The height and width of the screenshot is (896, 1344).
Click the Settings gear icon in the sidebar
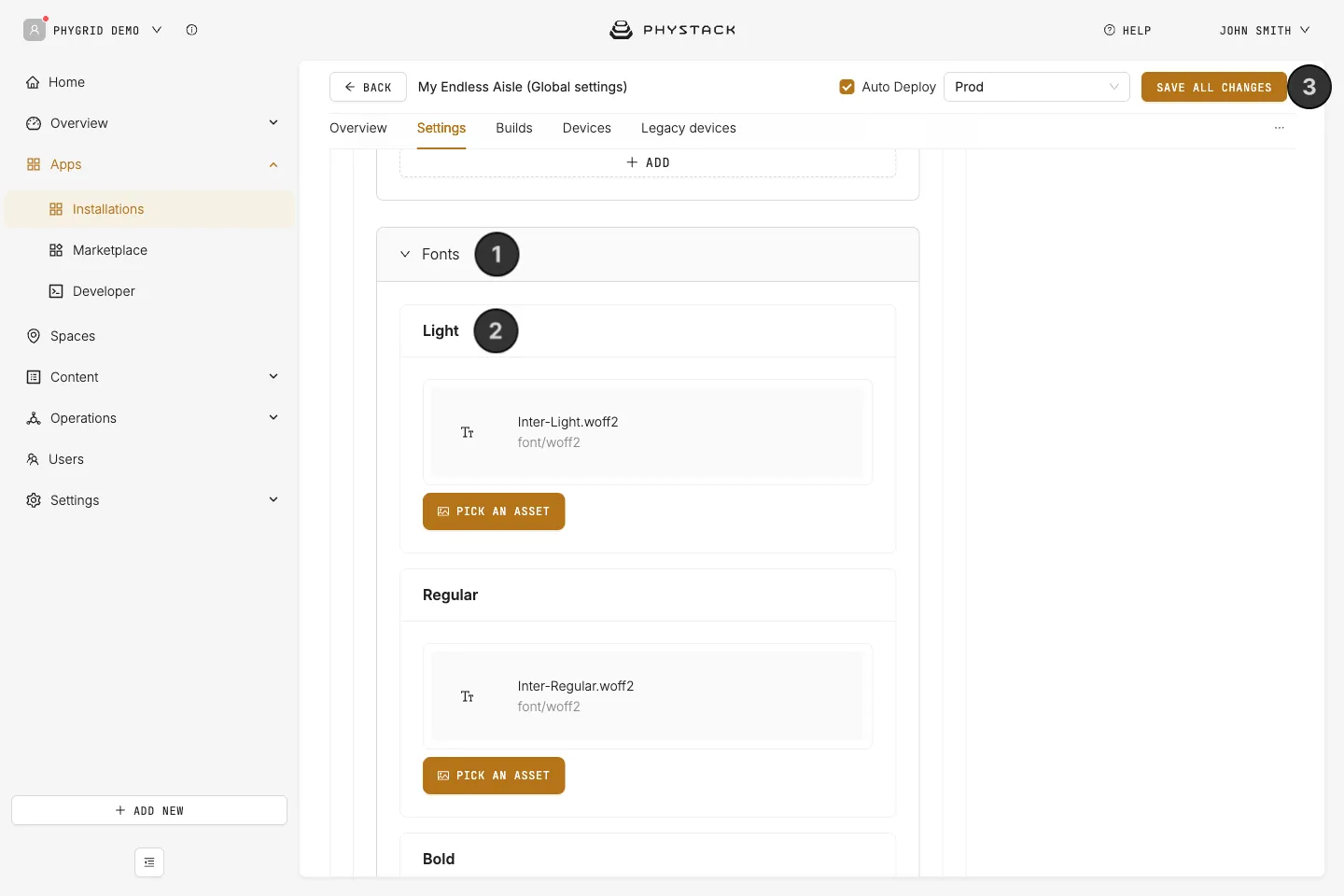[34, 500]
